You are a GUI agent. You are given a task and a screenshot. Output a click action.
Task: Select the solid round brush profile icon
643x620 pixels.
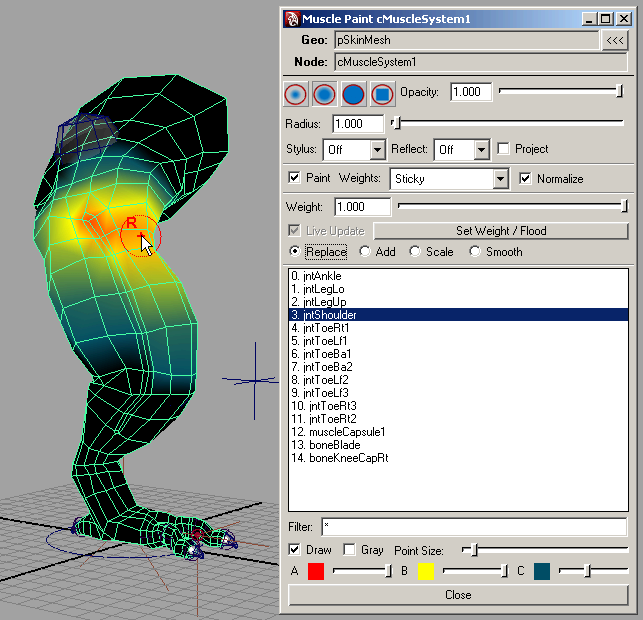[x=353, y=94]
